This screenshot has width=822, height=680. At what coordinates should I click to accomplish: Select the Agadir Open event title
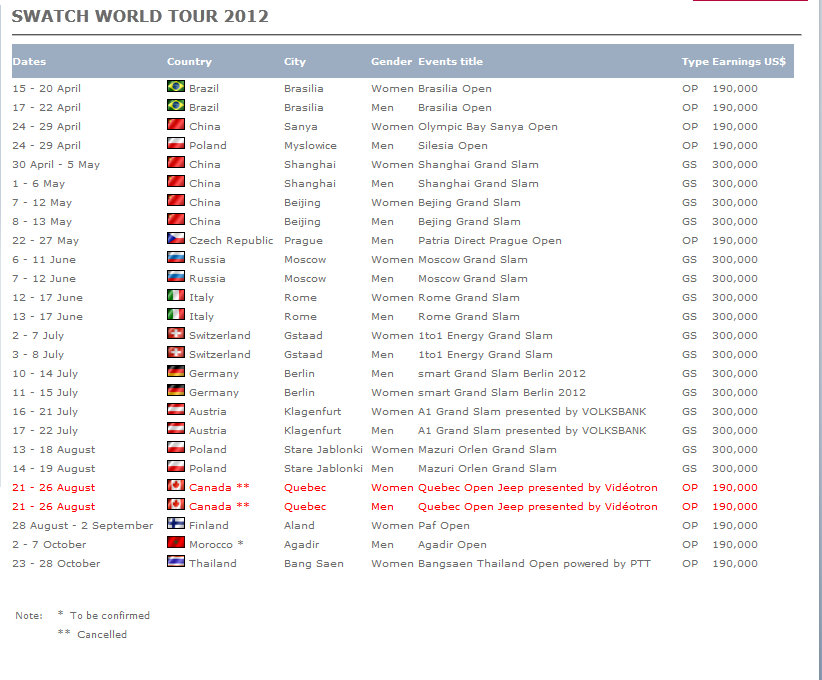452,545
